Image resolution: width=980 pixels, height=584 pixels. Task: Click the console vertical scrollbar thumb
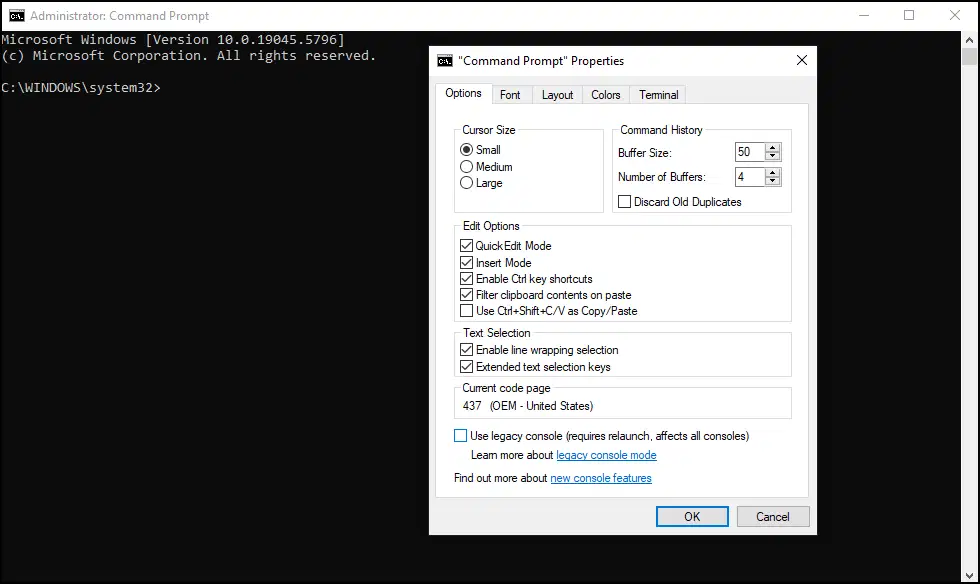pos(969,56)
